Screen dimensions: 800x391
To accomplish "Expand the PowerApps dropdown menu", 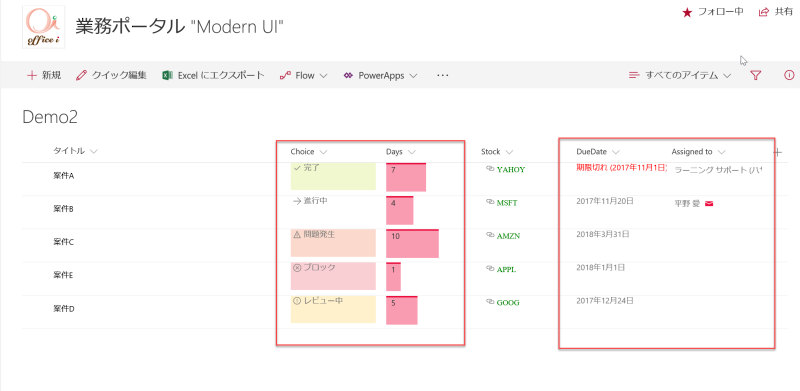I will point(381,76).
